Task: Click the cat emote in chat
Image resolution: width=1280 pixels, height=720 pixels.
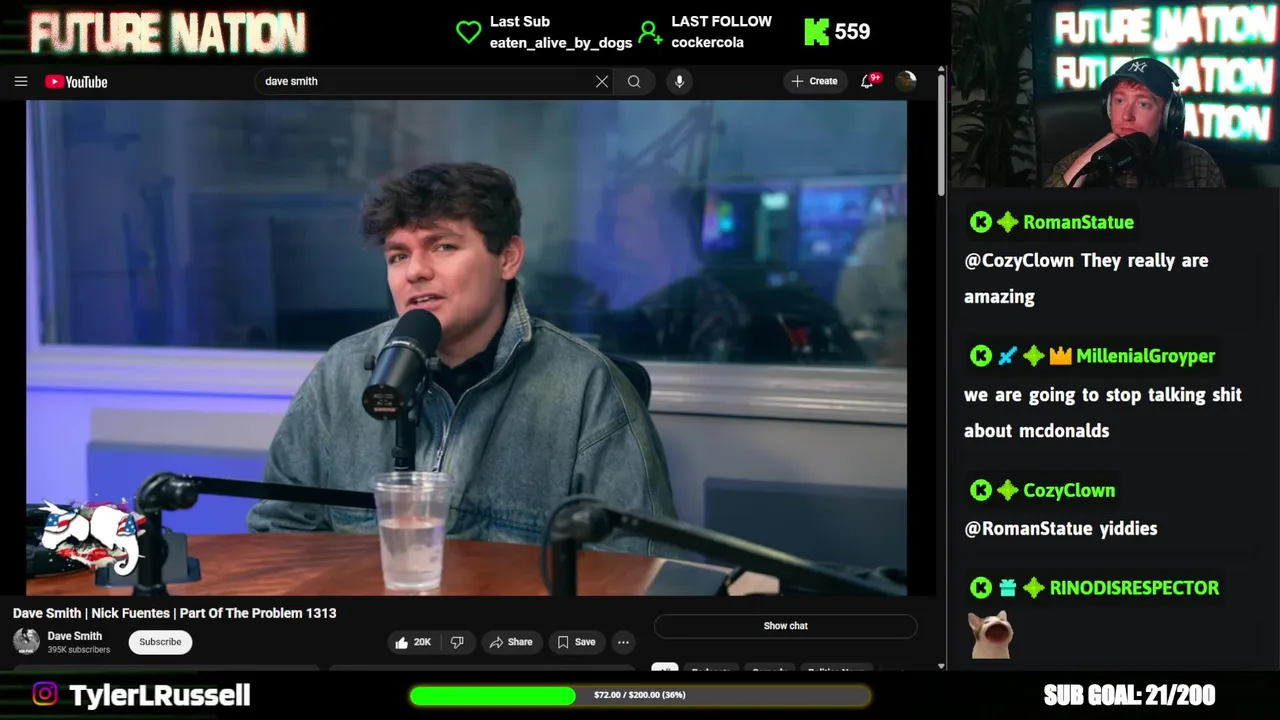Action: 990,635
